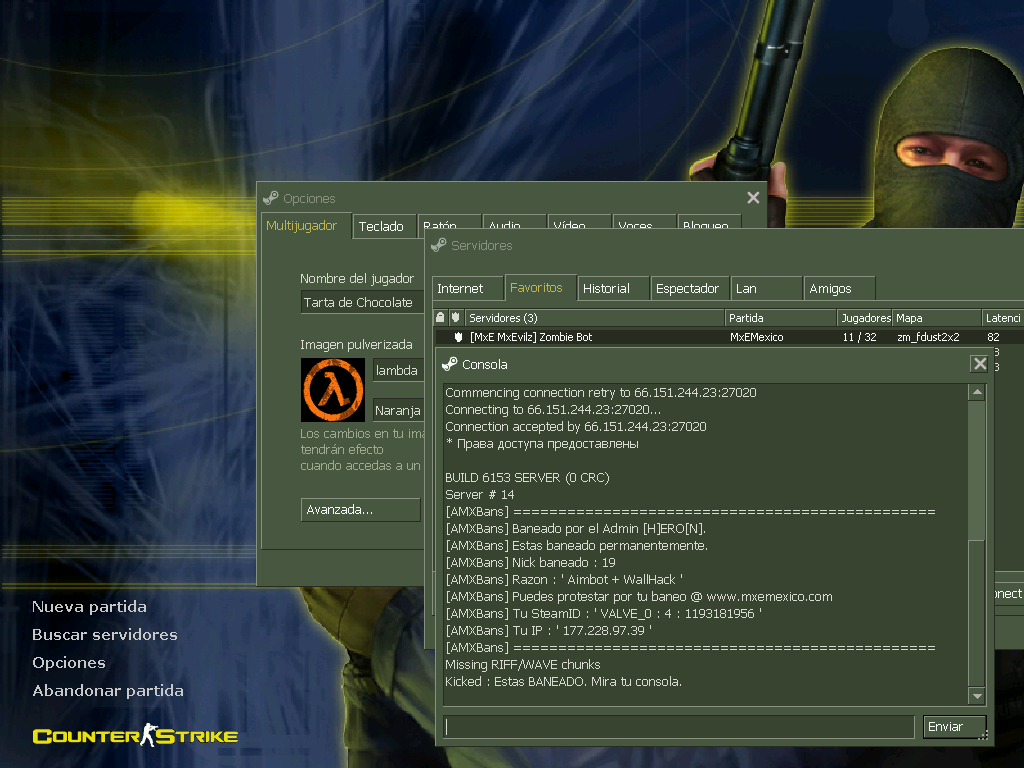Click the 'Nombre del jugador' label
Image resolution: width=1024 pixels, height=768 pixels.
pos(357,278)
